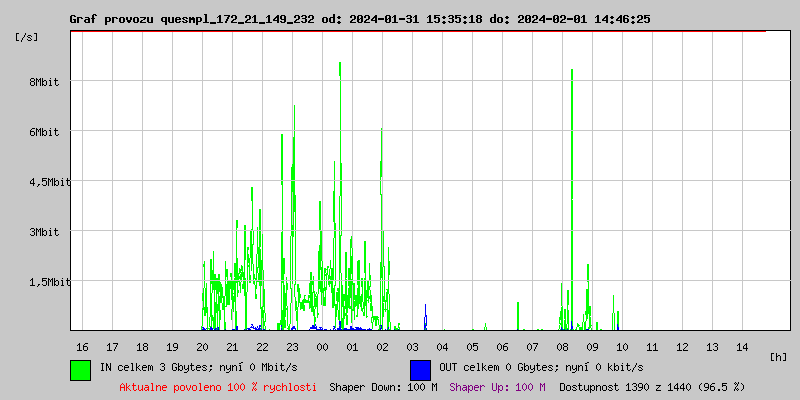The width and height of the screenshot is (800, 400).
Task: Click the [h] hour unit label
Action: [779, 357]
